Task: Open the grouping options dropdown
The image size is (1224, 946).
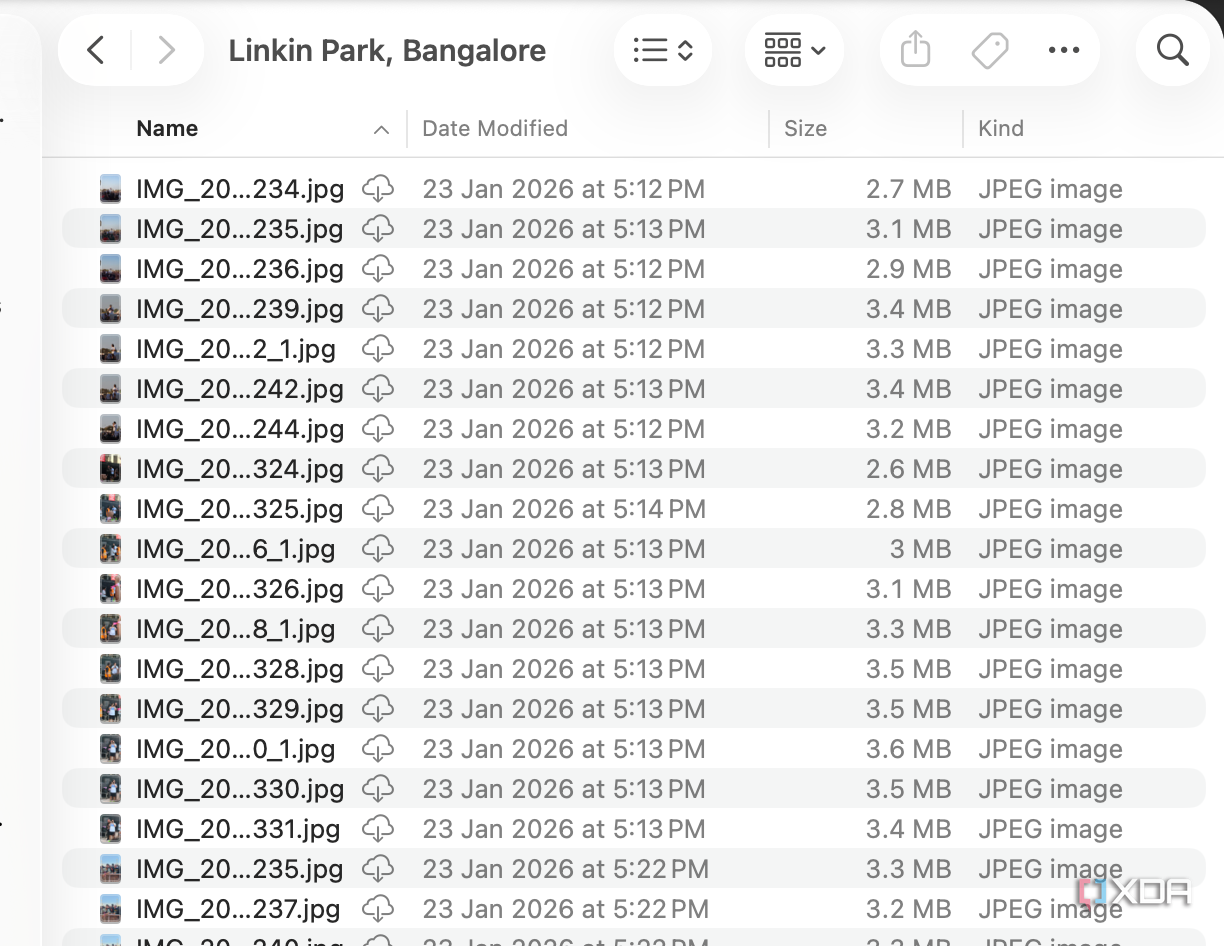Action: [794, 50]
